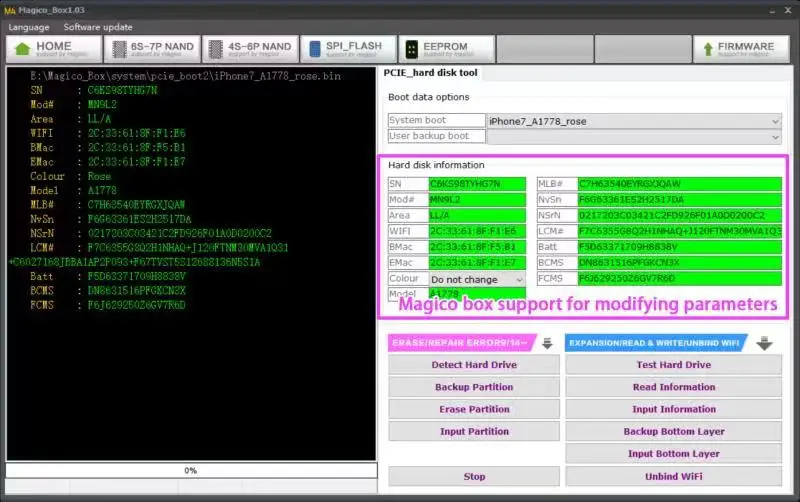The image size is (800, 502).
Task: Click the BCMS input field
Action: (679, 263)
